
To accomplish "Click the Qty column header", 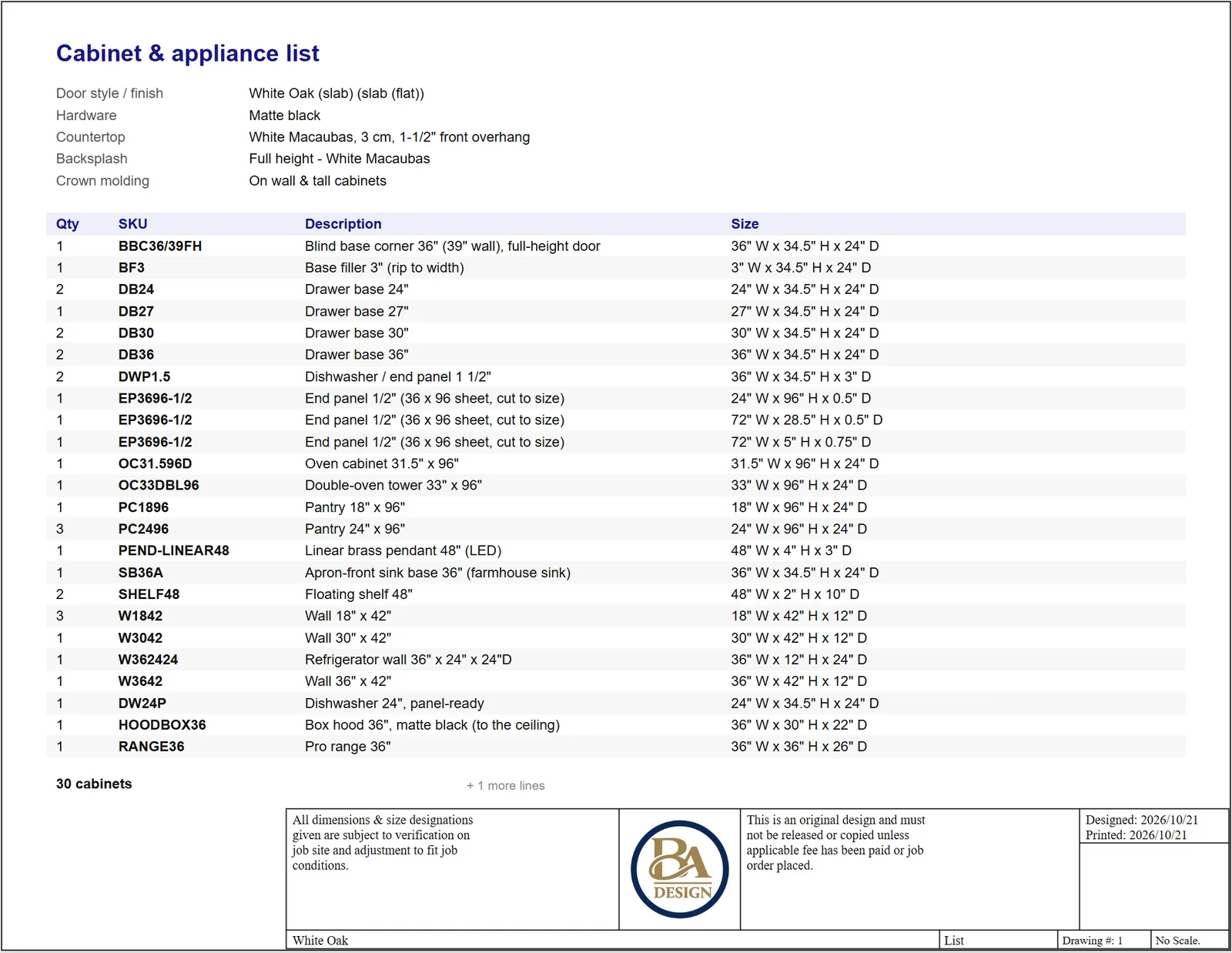I will 67,224.
